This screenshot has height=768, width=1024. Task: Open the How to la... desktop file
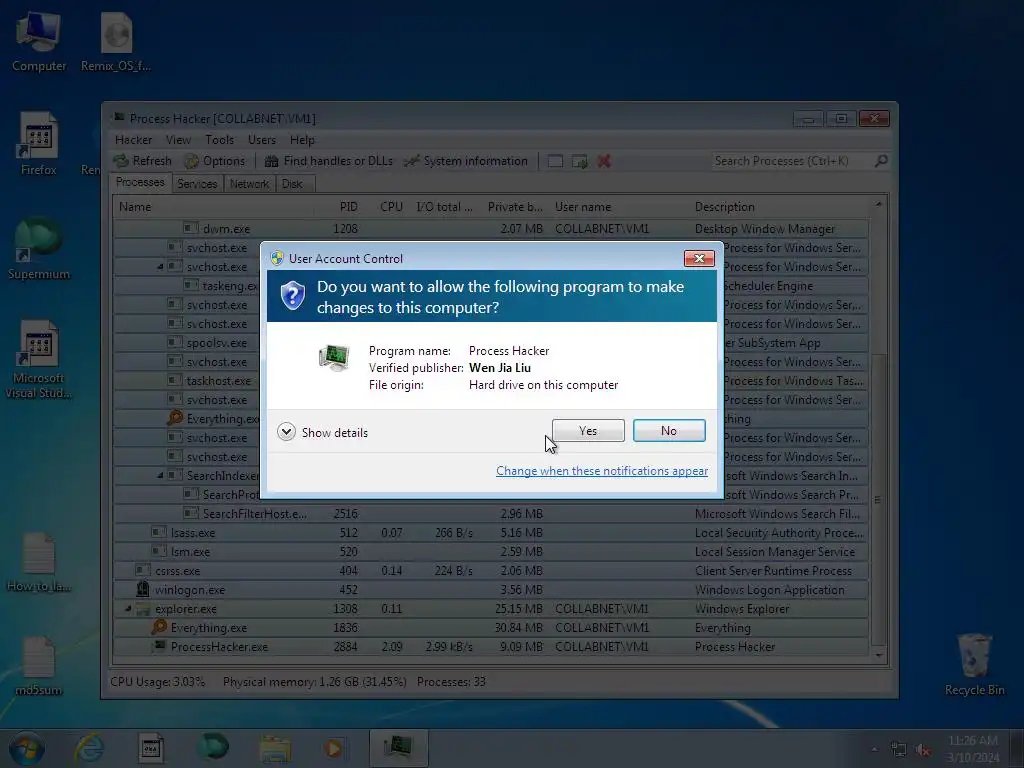(39, 562)
